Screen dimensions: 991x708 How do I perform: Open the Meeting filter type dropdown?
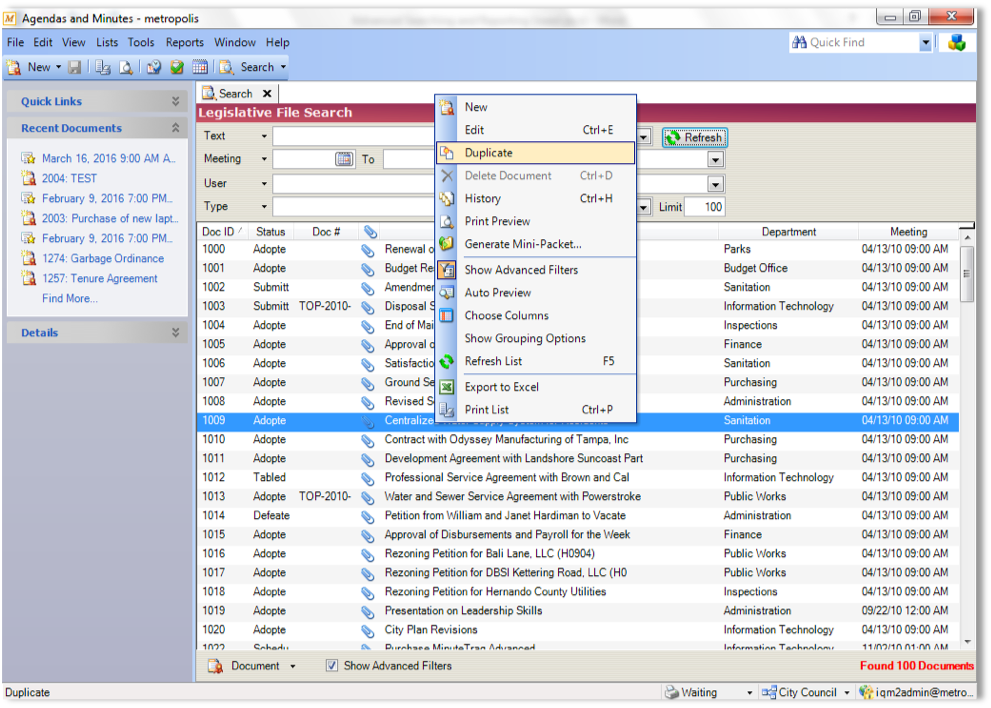tap(264, 159)
